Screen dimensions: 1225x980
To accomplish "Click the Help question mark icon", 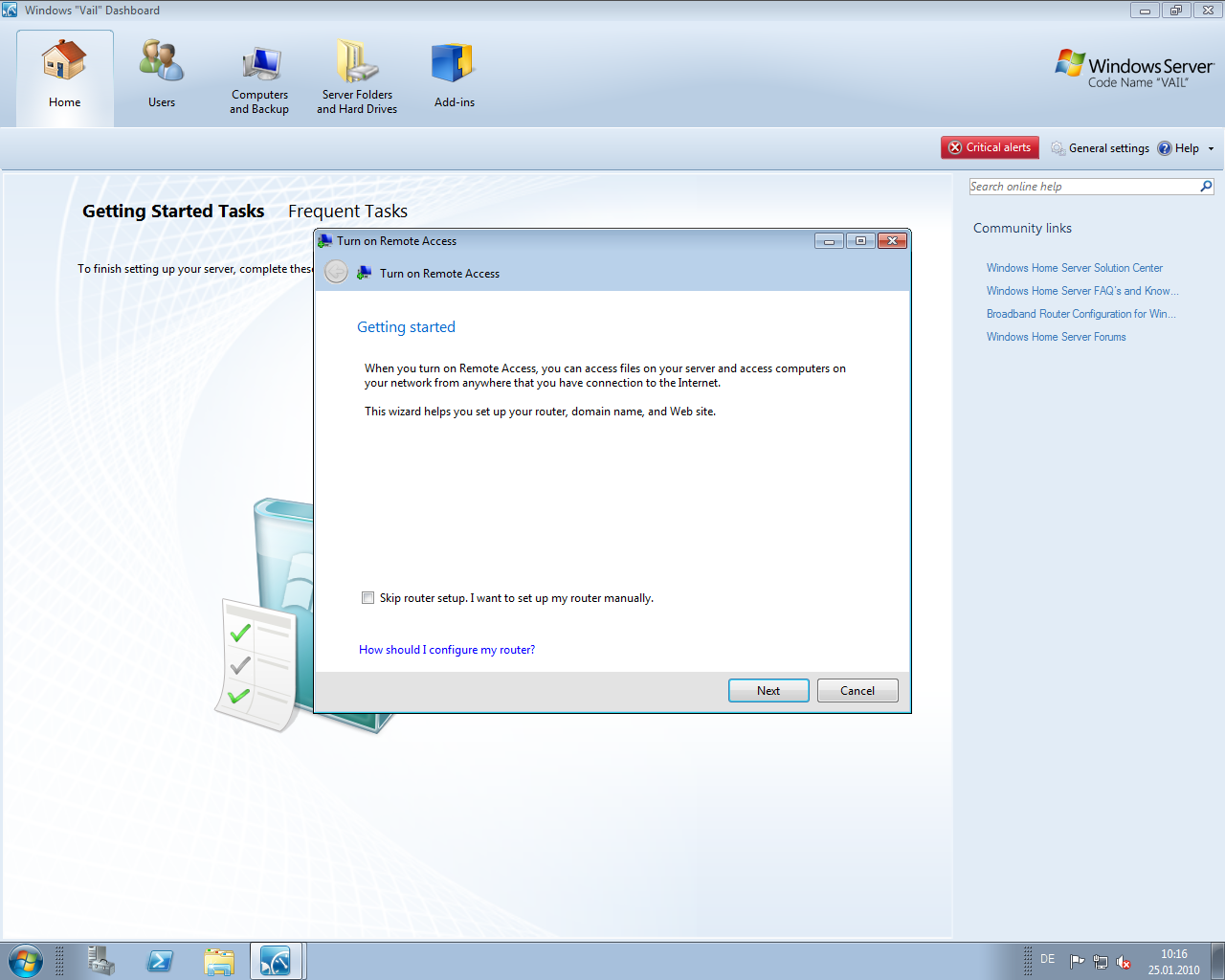I will pos(1165,148).
